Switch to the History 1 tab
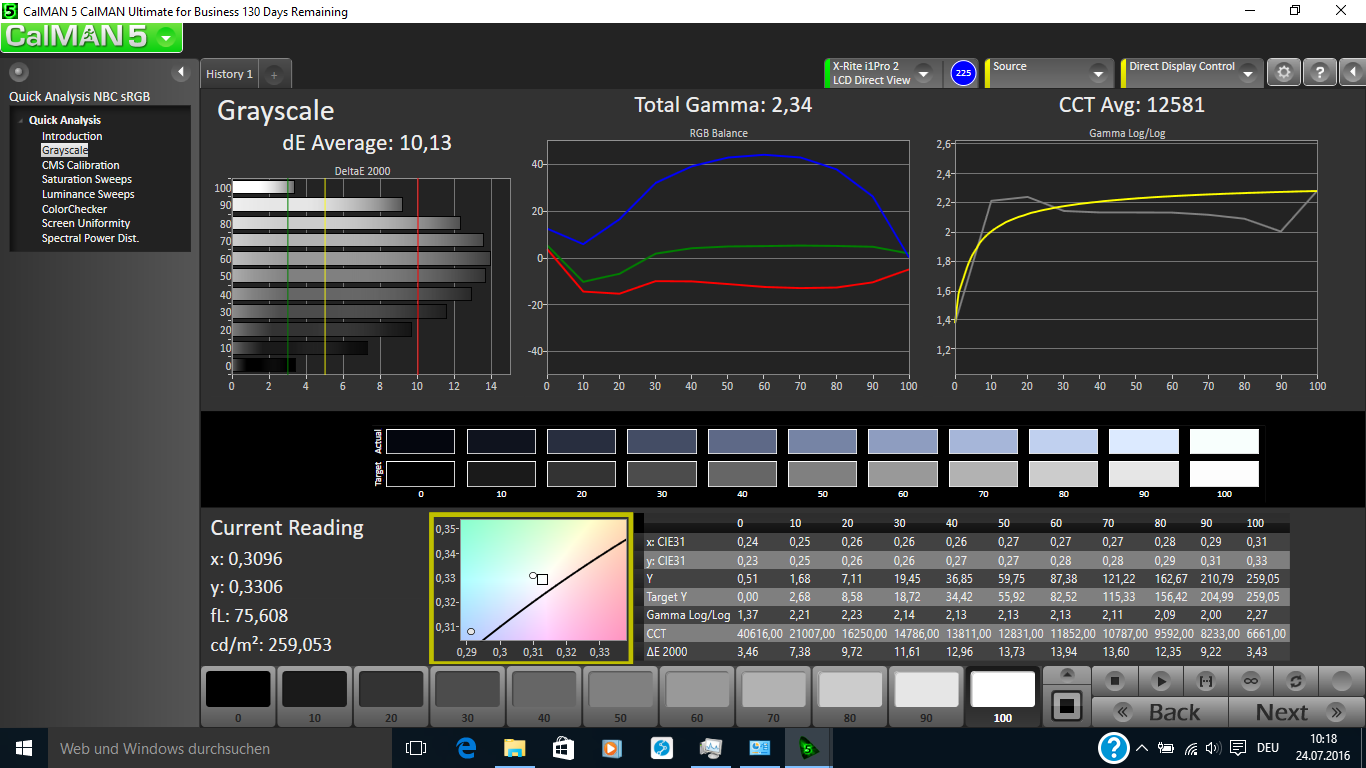The image size is (1366, 768). coord(229,74)
